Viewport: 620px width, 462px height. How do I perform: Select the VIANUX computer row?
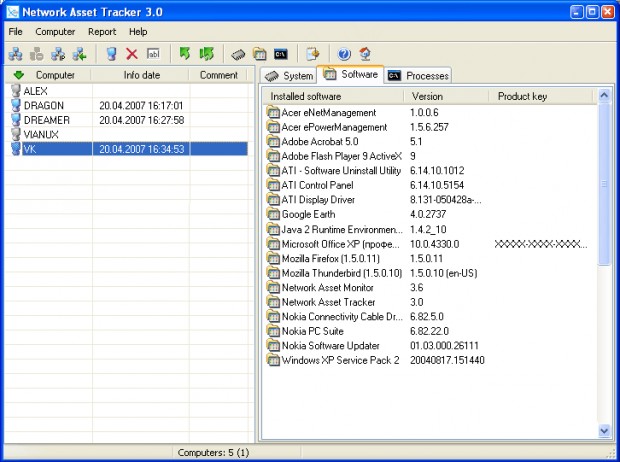pyautogui.click(x=127, y=134)
